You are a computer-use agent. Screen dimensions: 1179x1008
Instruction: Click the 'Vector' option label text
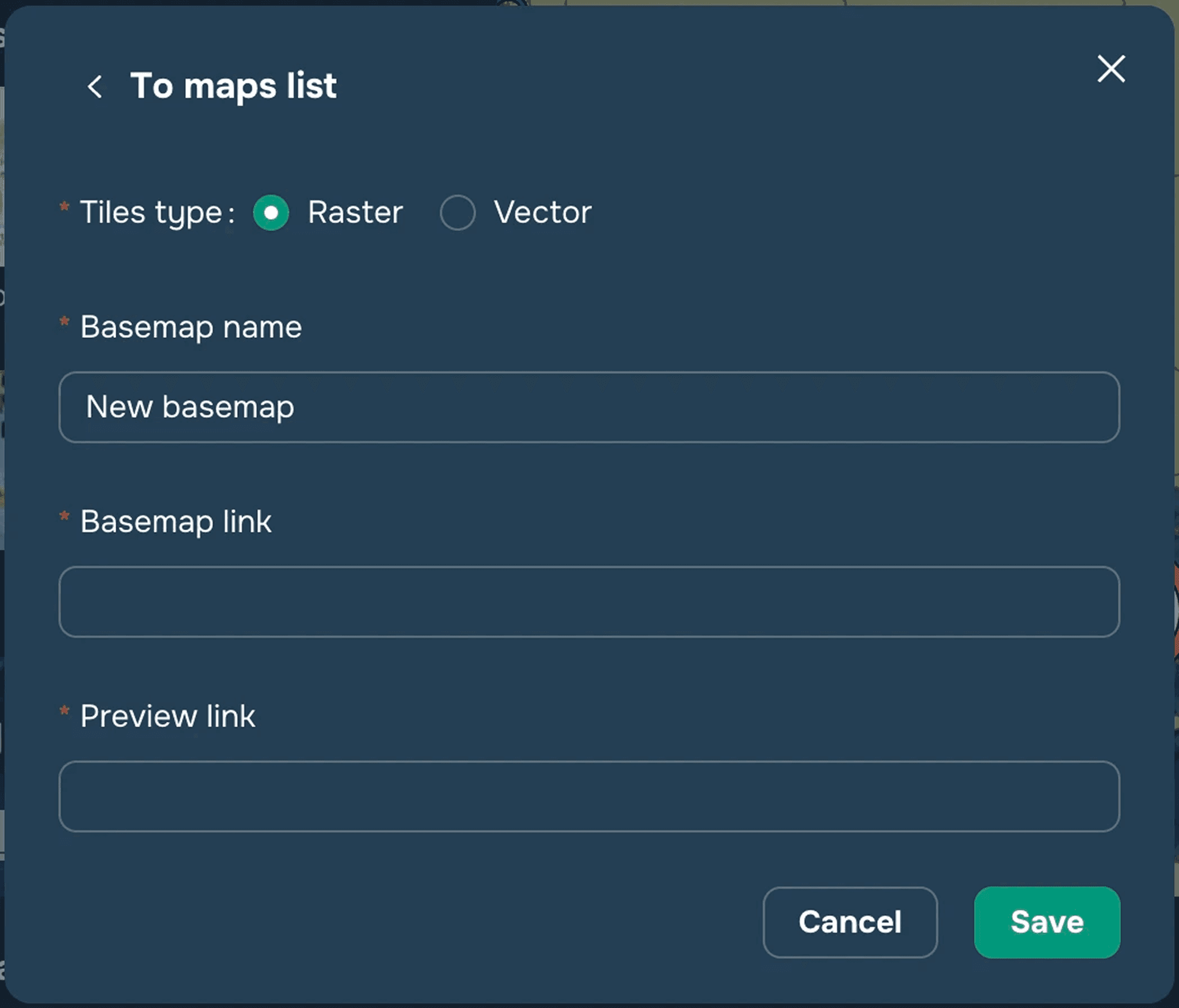542,212
